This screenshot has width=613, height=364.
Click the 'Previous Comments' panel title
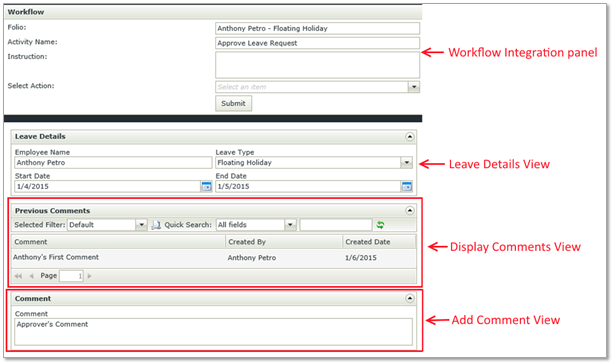[52, 211]
